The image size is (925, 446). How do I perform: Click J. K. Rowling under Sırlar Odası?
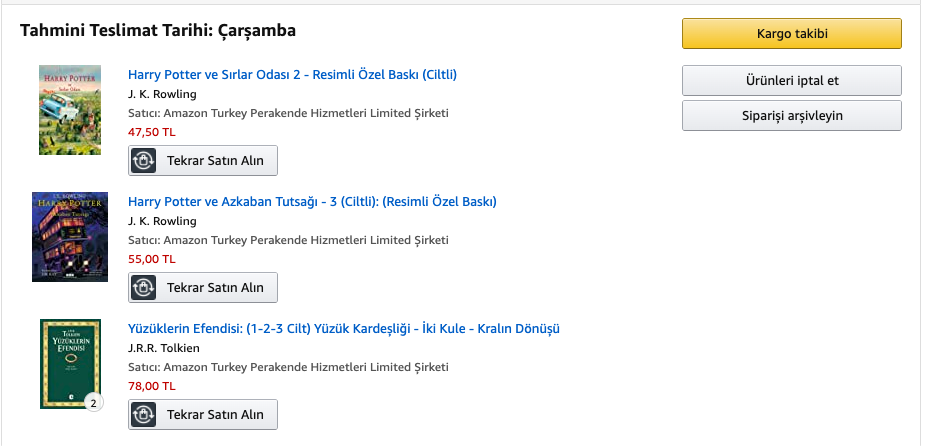(163, 94)
